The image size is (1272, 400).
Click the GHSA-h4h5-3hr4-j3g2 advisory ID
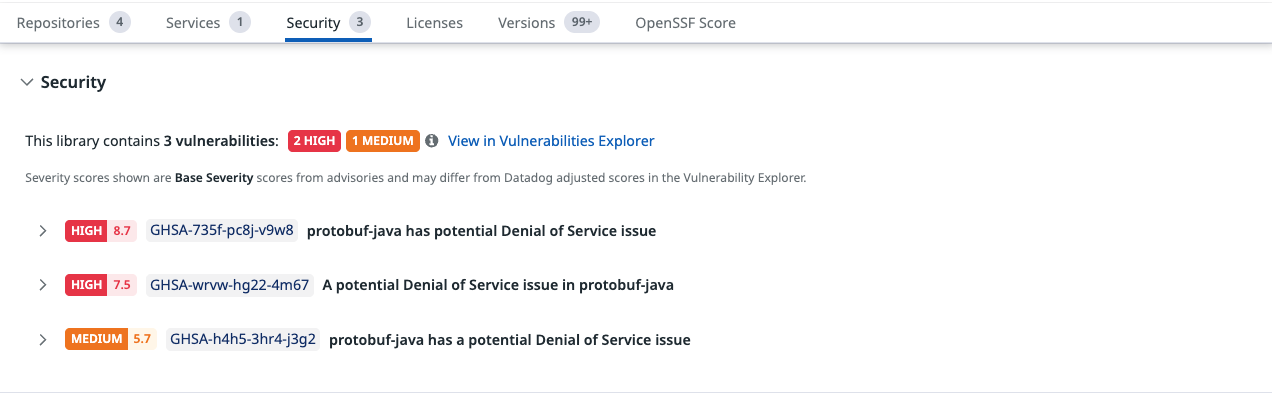click(243, 340)
